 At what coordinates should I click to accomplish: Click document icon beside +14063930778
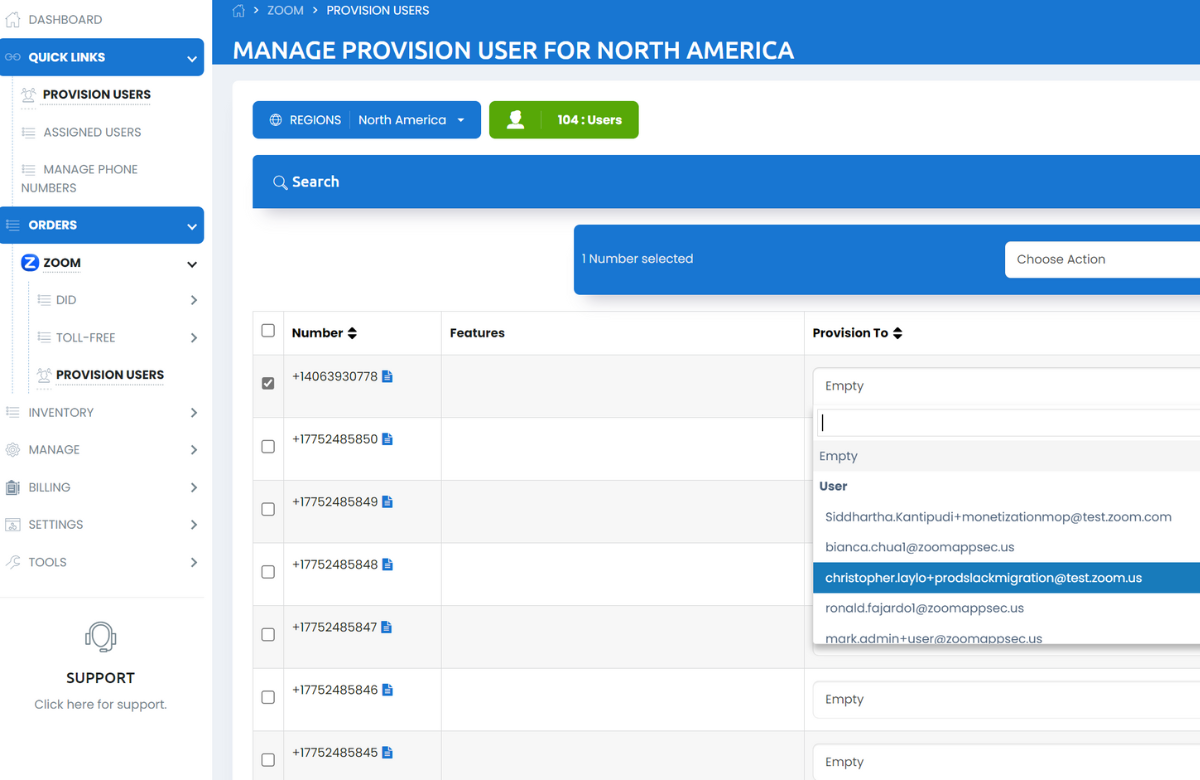point(387,377)
